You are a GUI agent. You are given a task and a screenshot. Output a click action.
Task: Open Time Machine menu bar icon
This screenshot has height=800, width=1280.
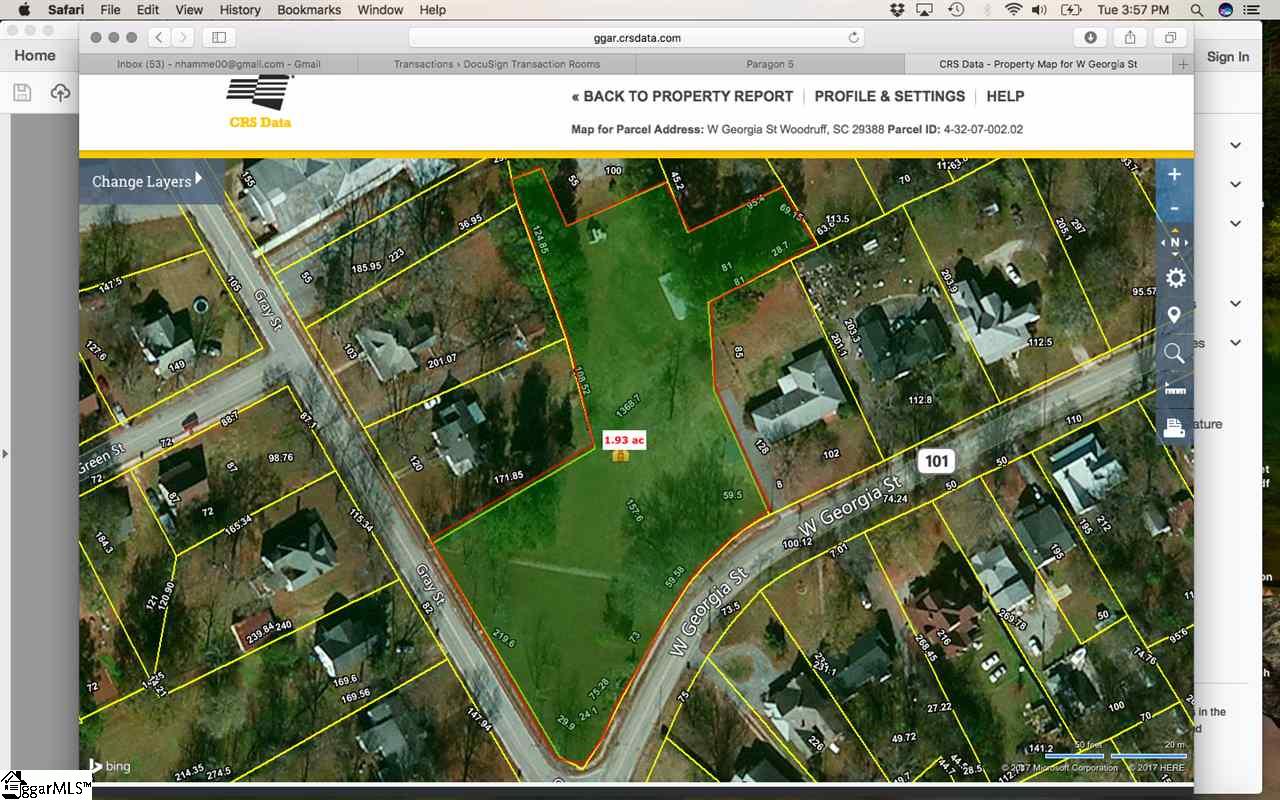[x=956, y=10]
